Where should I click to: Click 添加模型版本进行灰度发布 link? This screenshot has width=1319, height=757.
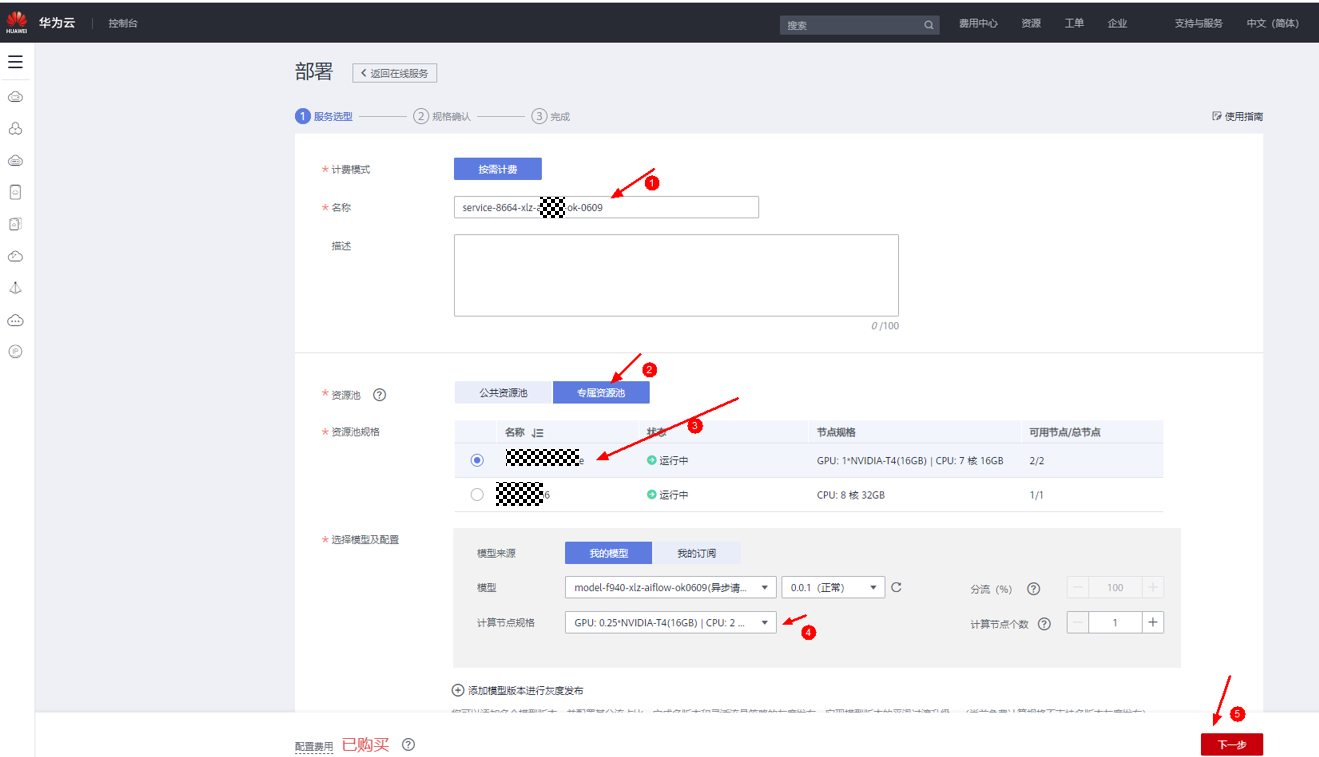pyautogui.click(x=526, y=690)
